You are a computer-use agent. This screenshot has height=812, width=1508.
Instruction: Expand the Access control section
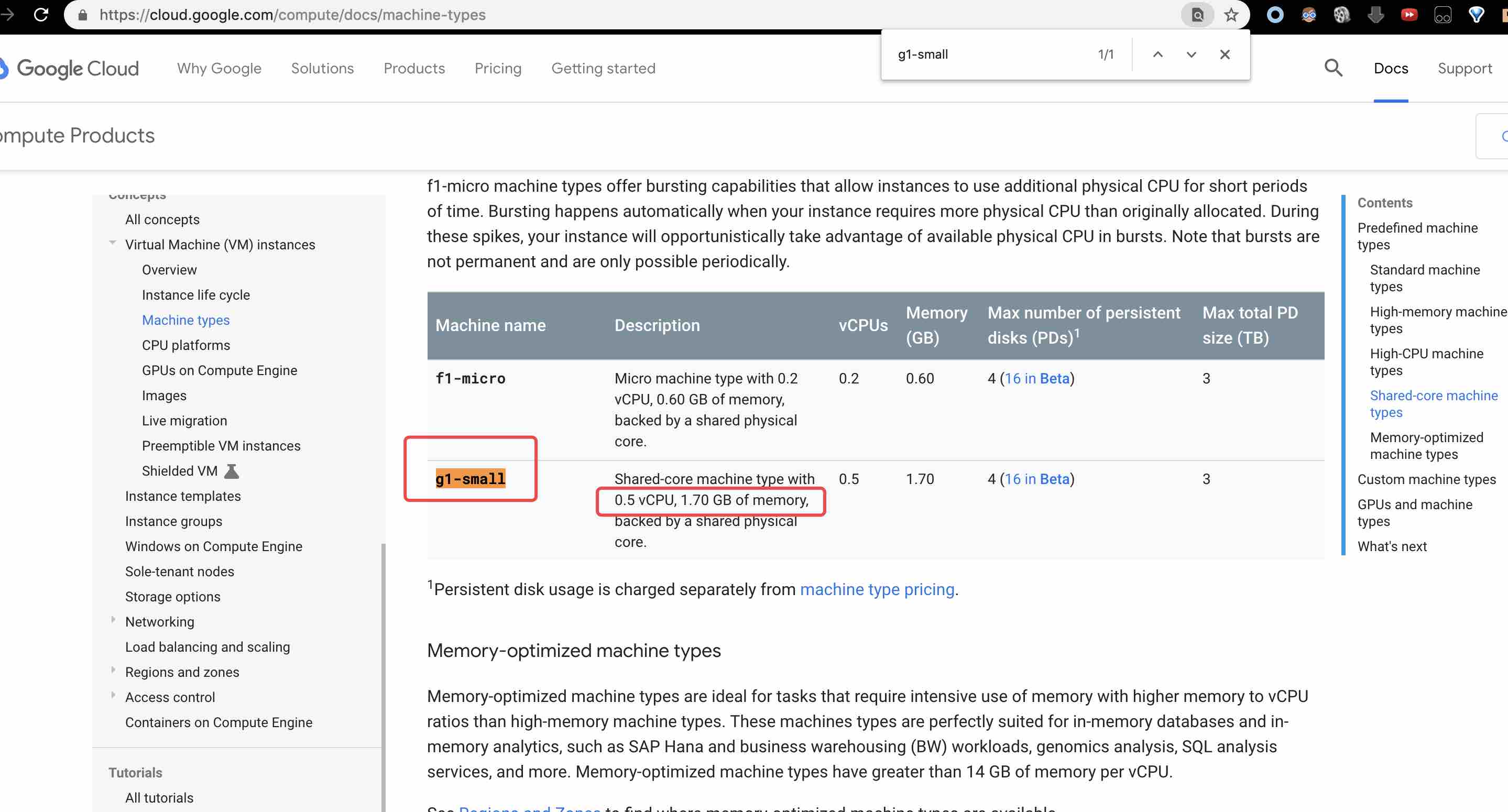[x=113, y=696]
